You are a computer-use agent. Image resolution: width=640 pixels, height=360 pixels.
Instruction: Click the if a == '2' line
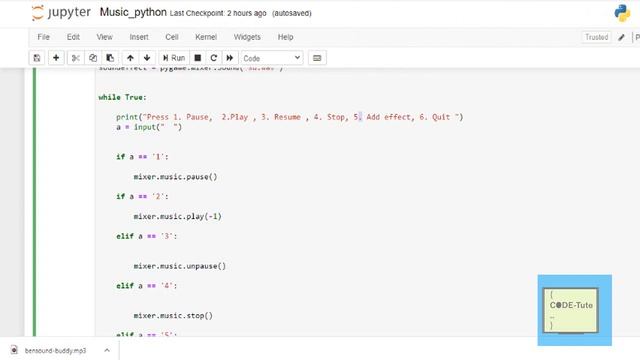click(142, 196)
